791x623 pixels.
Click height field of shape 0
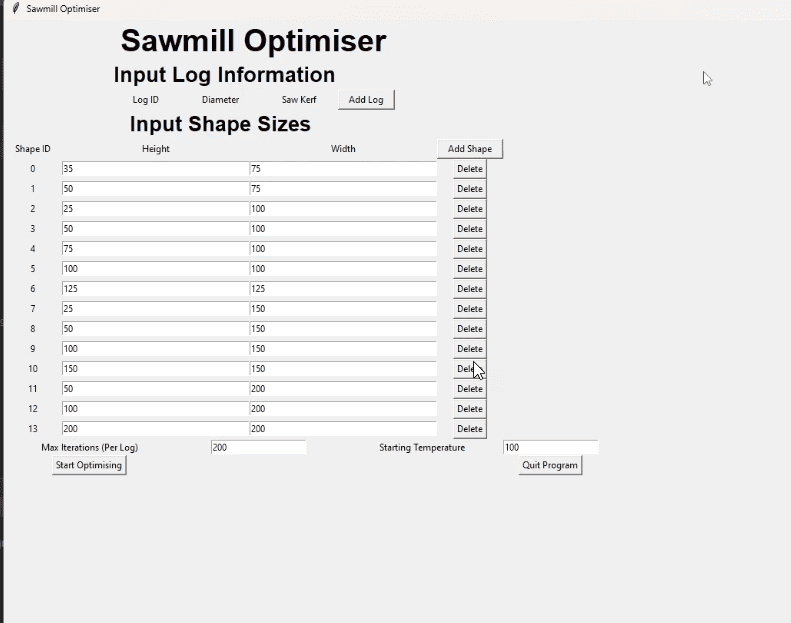click(x=155, y=169)
